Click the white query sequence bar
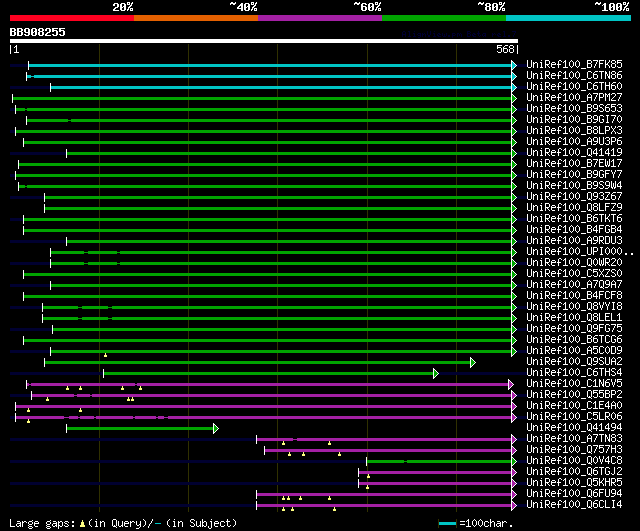 (x=264, y=41)
